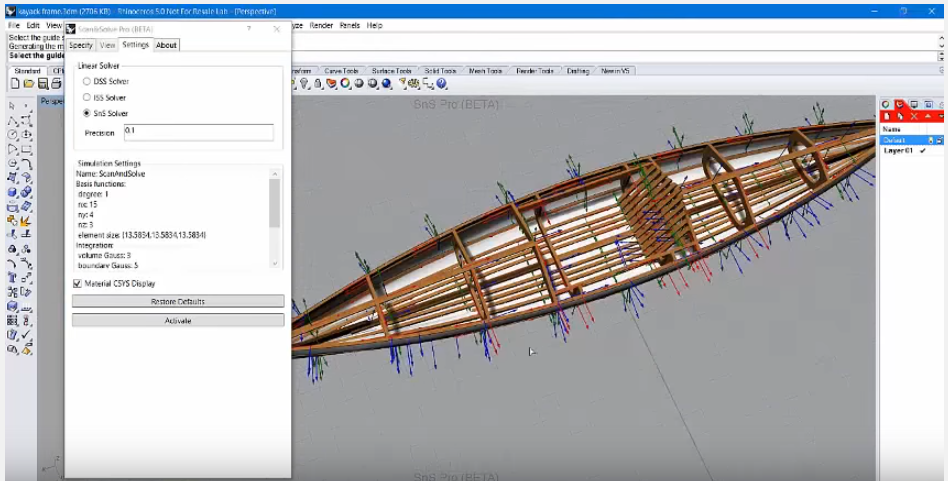Open the Curve Tools toolbar tab

tap(342, 71)
